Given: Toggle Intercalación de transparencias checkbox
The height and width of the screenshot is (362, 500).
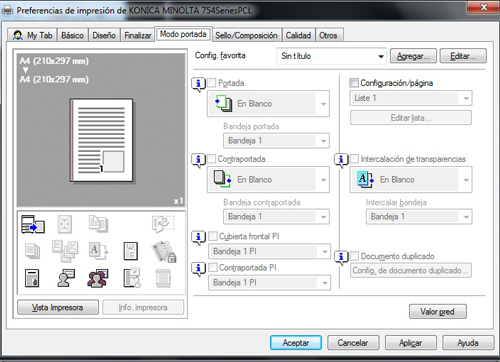Looking at the screenshot, I should click(354, 159).
